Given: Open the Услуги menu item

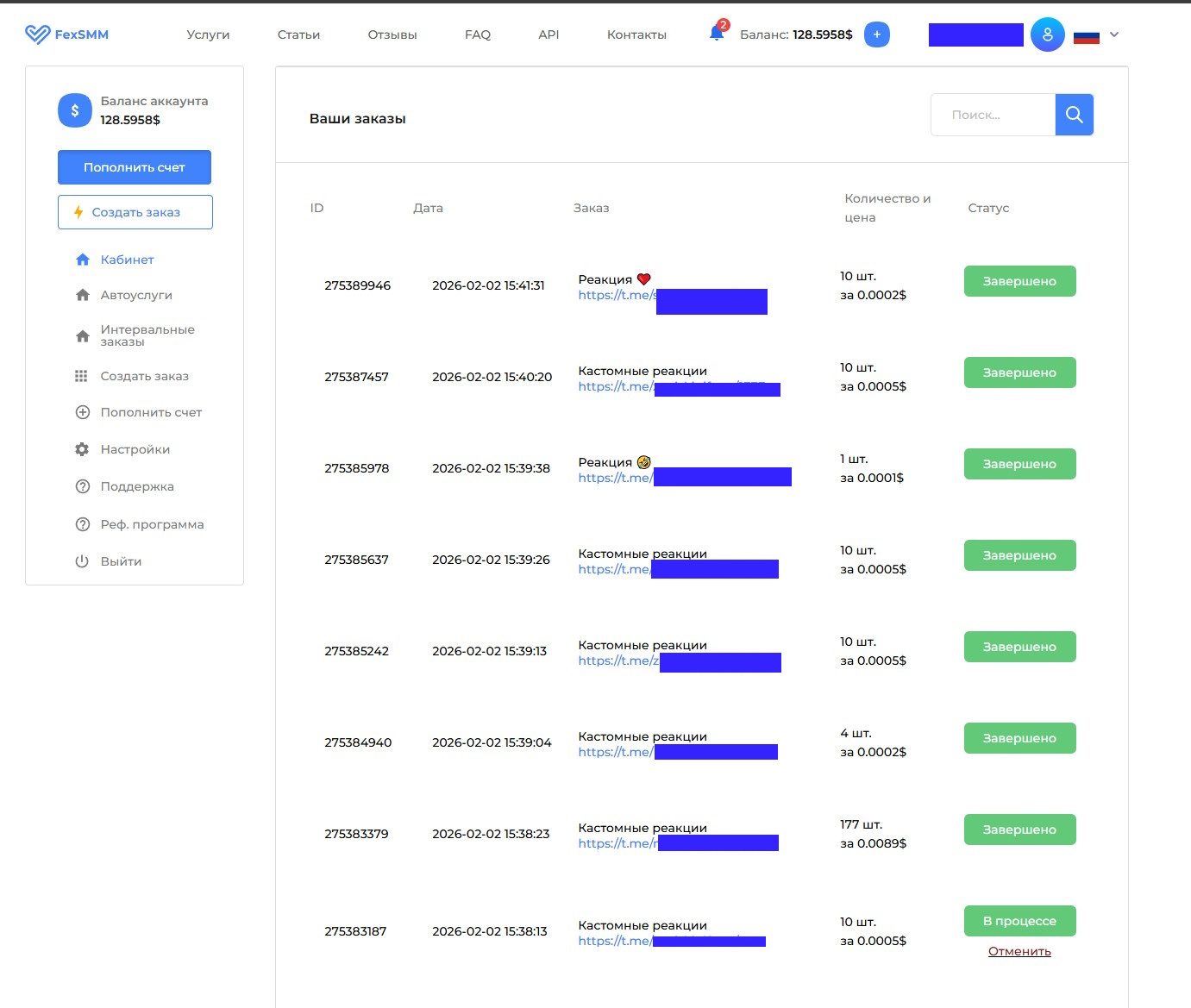Looking at the screenshot, I should coord(208,34).
